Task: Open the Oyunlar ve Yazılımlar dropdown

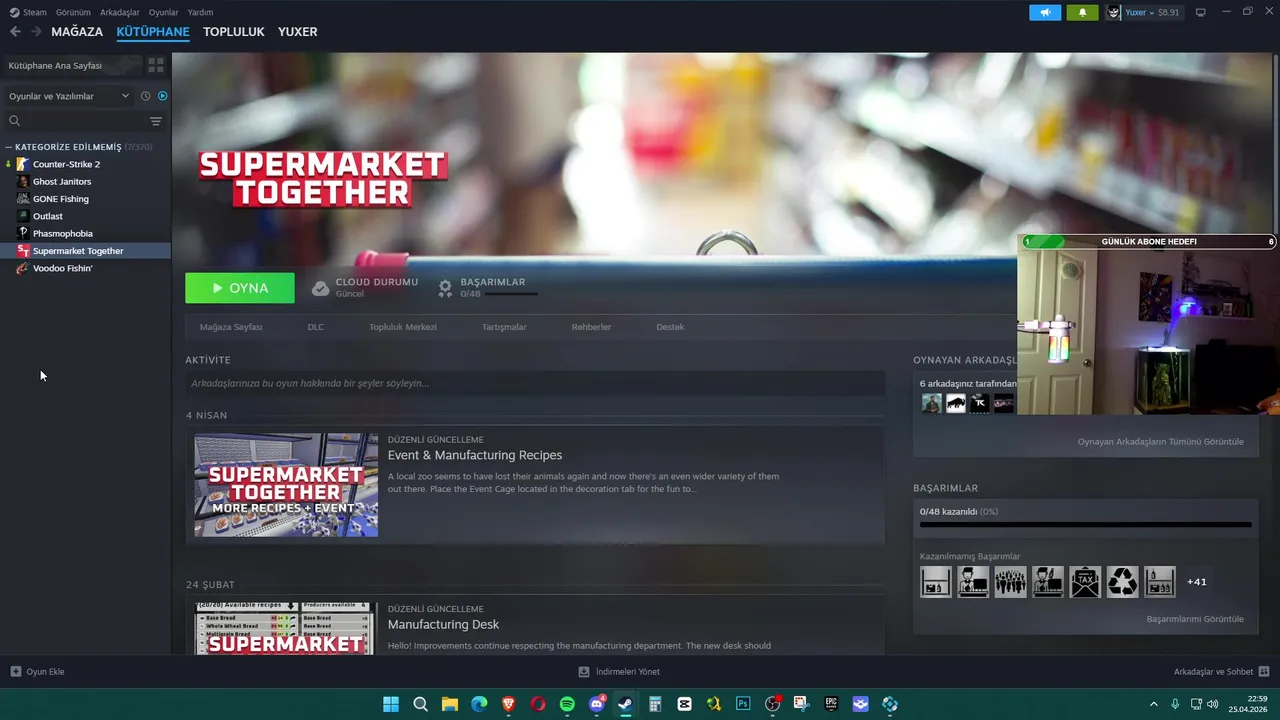Action: [68, 96]
